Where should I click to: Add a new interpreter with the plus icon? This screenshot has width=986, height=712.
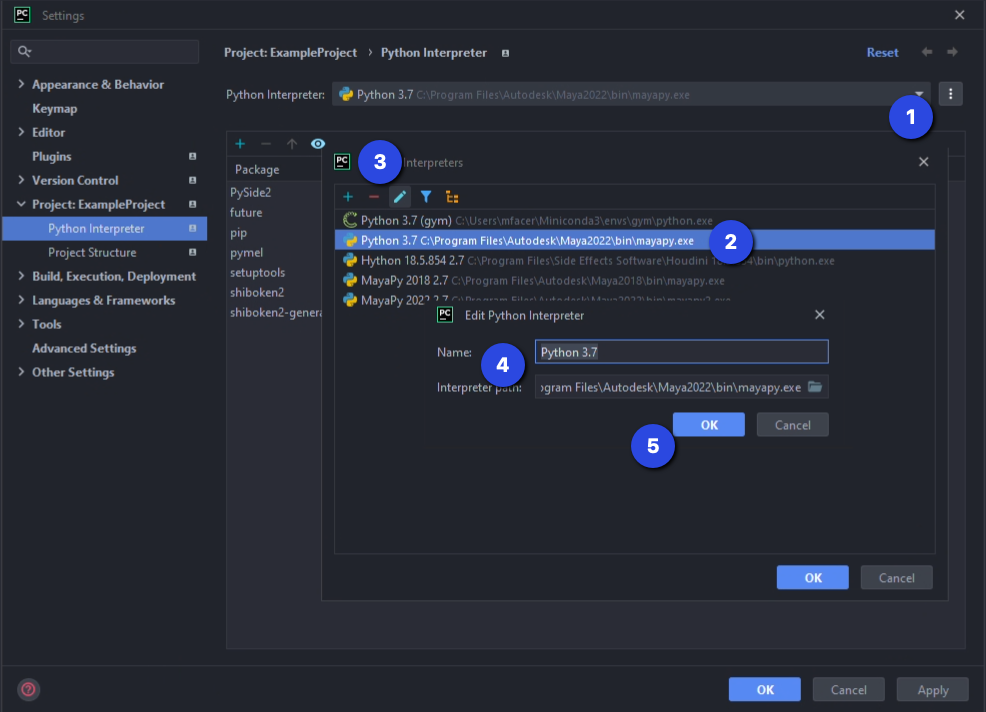click(348, 197)
